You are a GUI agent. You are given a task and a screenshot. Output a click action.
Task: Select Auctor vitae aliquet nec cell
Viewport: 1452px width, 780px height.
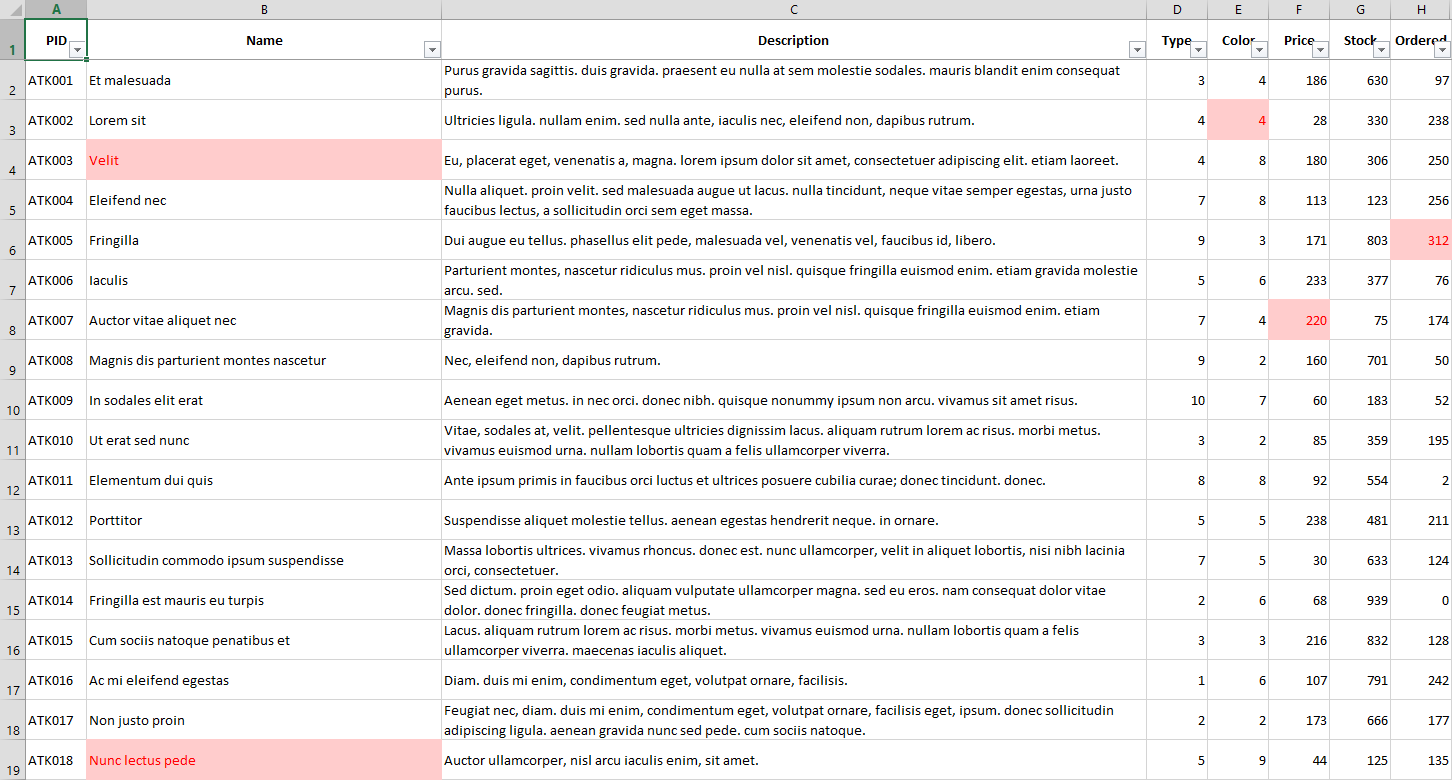point(264,320)
